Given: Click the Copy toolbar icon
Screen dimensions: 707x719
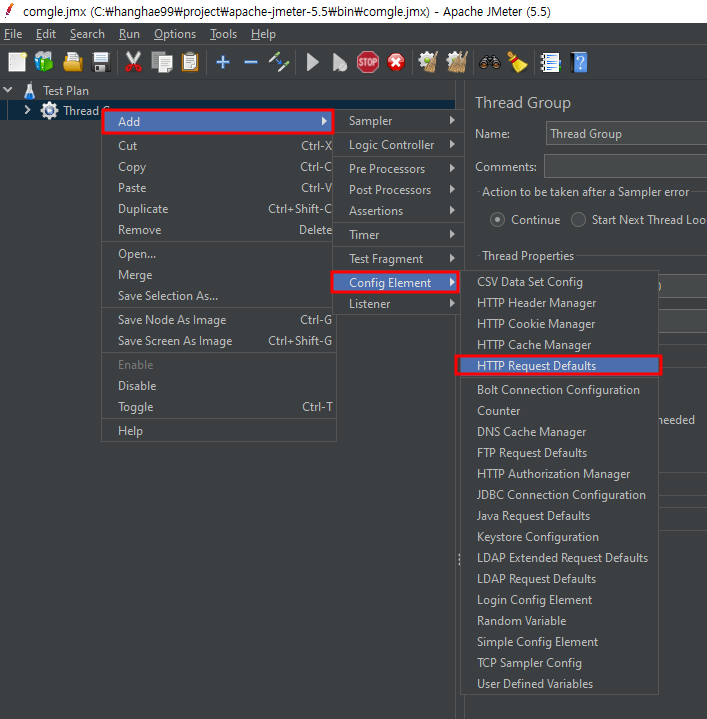Looking at the screenshot, I should (x=161, y=62).
